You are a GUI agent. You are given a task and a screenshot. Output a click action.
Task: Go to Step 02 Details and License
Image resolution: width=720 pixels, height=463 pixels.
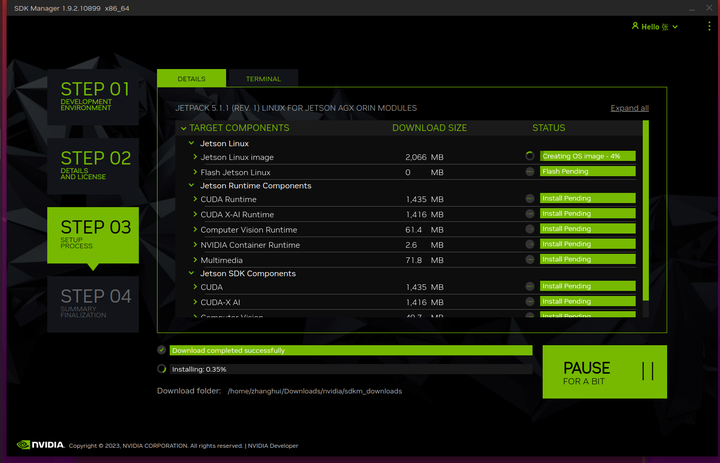(x=93, y=166)
